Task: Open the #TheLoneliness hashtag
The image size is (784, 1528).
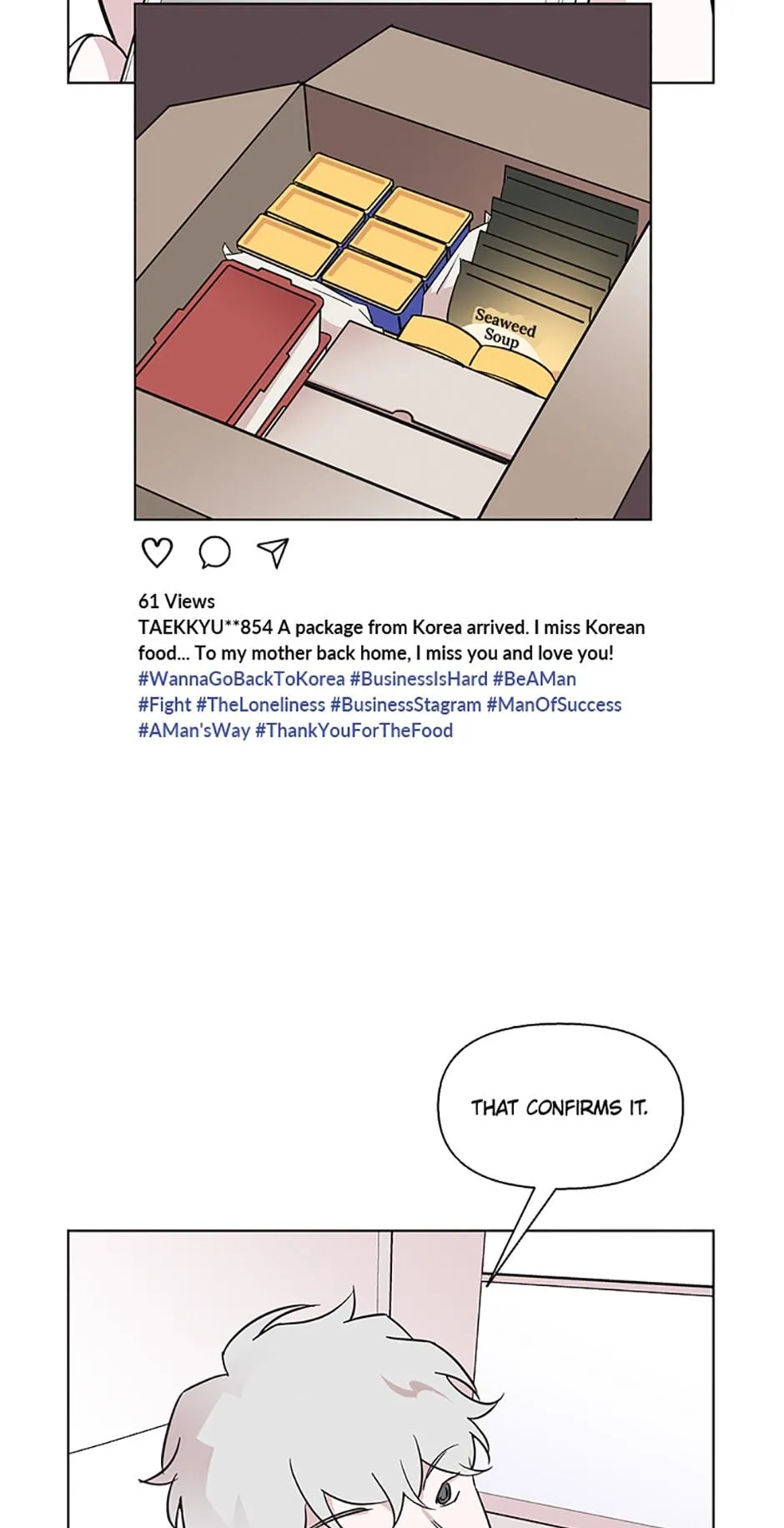Action: click(x=260, y=705)
